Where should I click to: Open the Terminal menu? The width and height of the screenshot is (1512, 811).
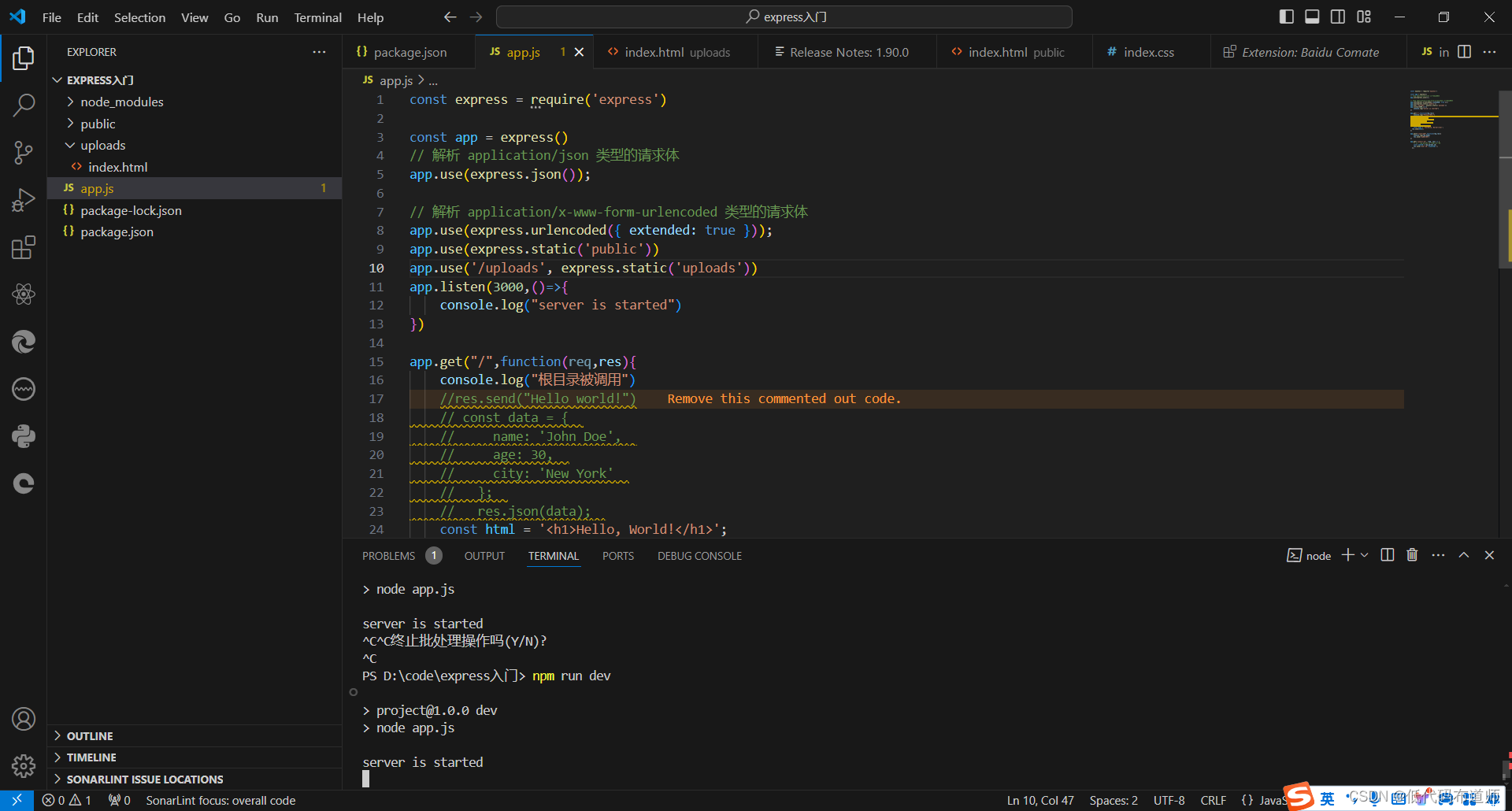click(x=317, y=17)
